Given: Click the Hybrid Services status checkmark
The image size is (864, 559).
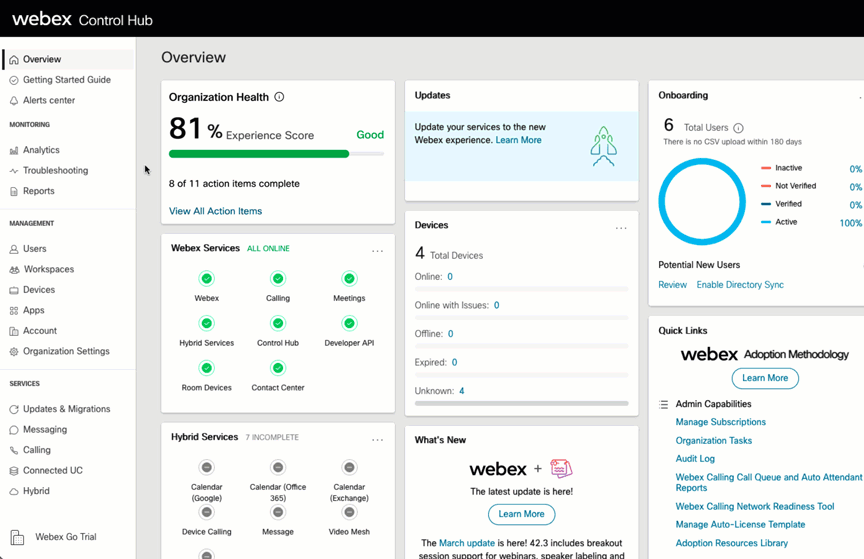Looking at the screenshot, I should click(x=207, y=323).
